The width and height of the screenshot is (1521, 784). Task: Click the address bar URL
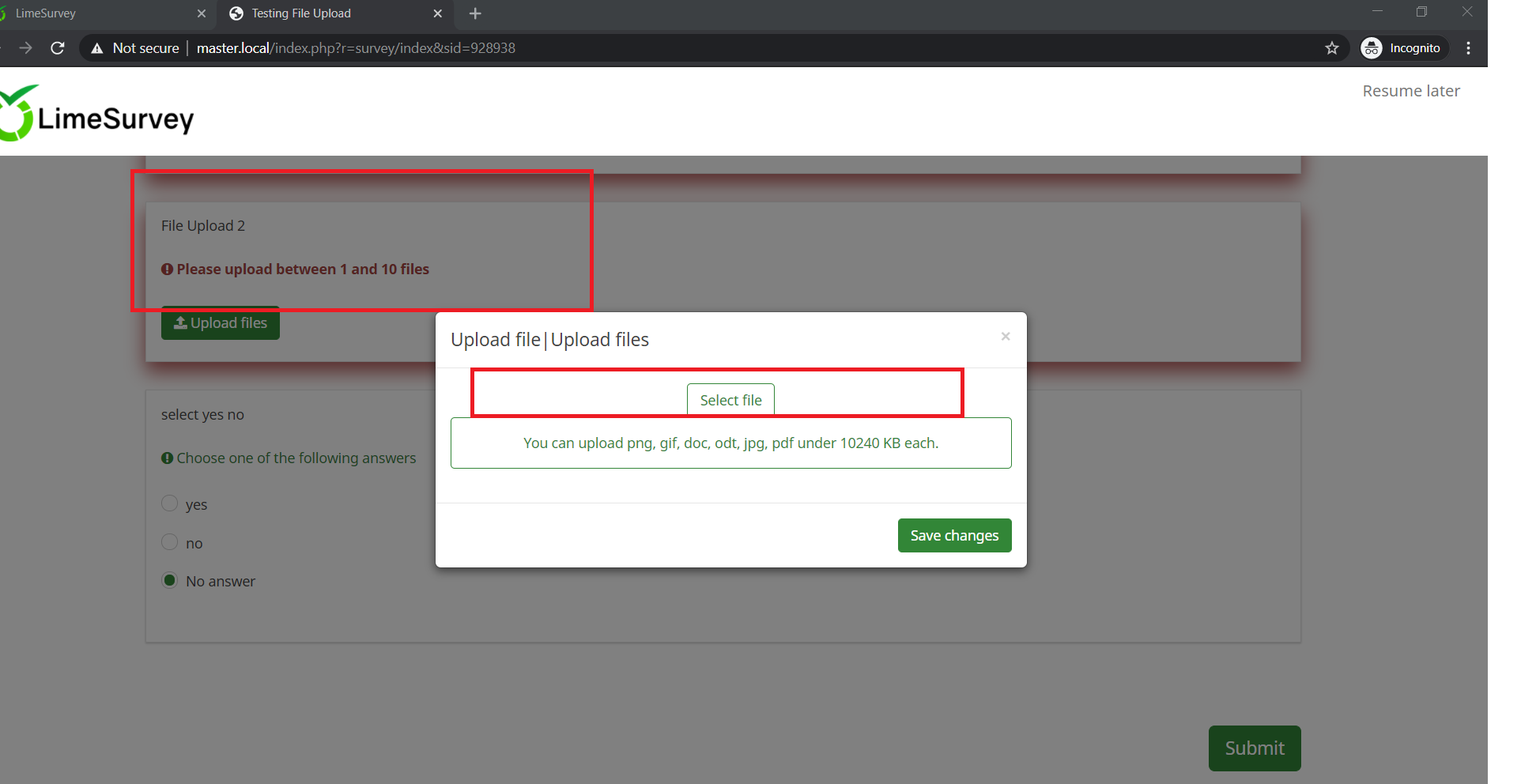tap(356, 48)
